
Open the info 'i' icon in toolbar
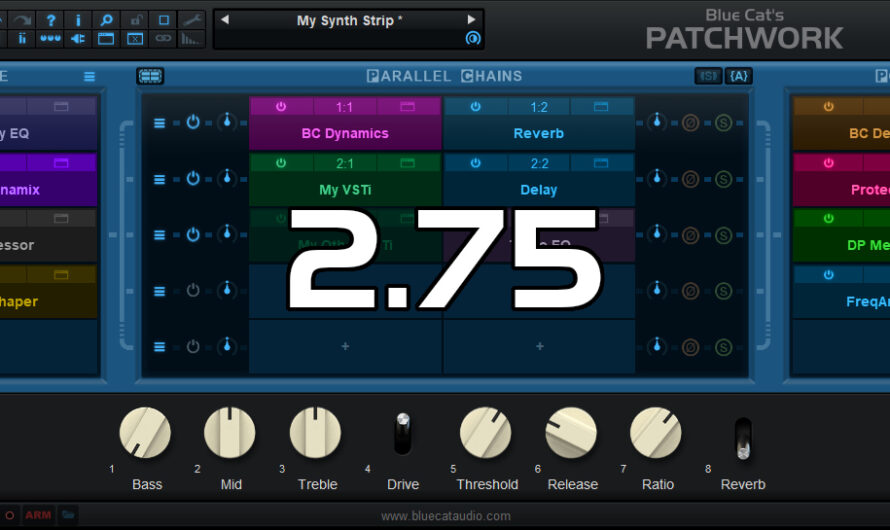coord(78,20)
